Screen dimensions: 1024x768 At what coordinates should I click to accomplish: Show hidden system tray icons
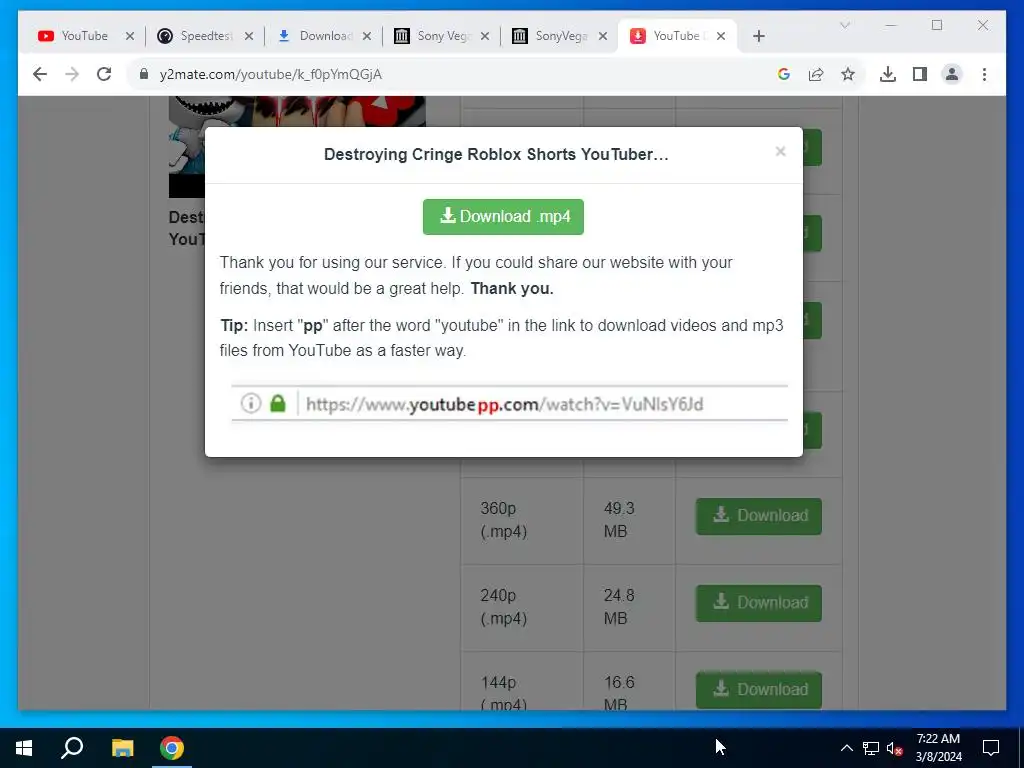[x=846, y=748]
